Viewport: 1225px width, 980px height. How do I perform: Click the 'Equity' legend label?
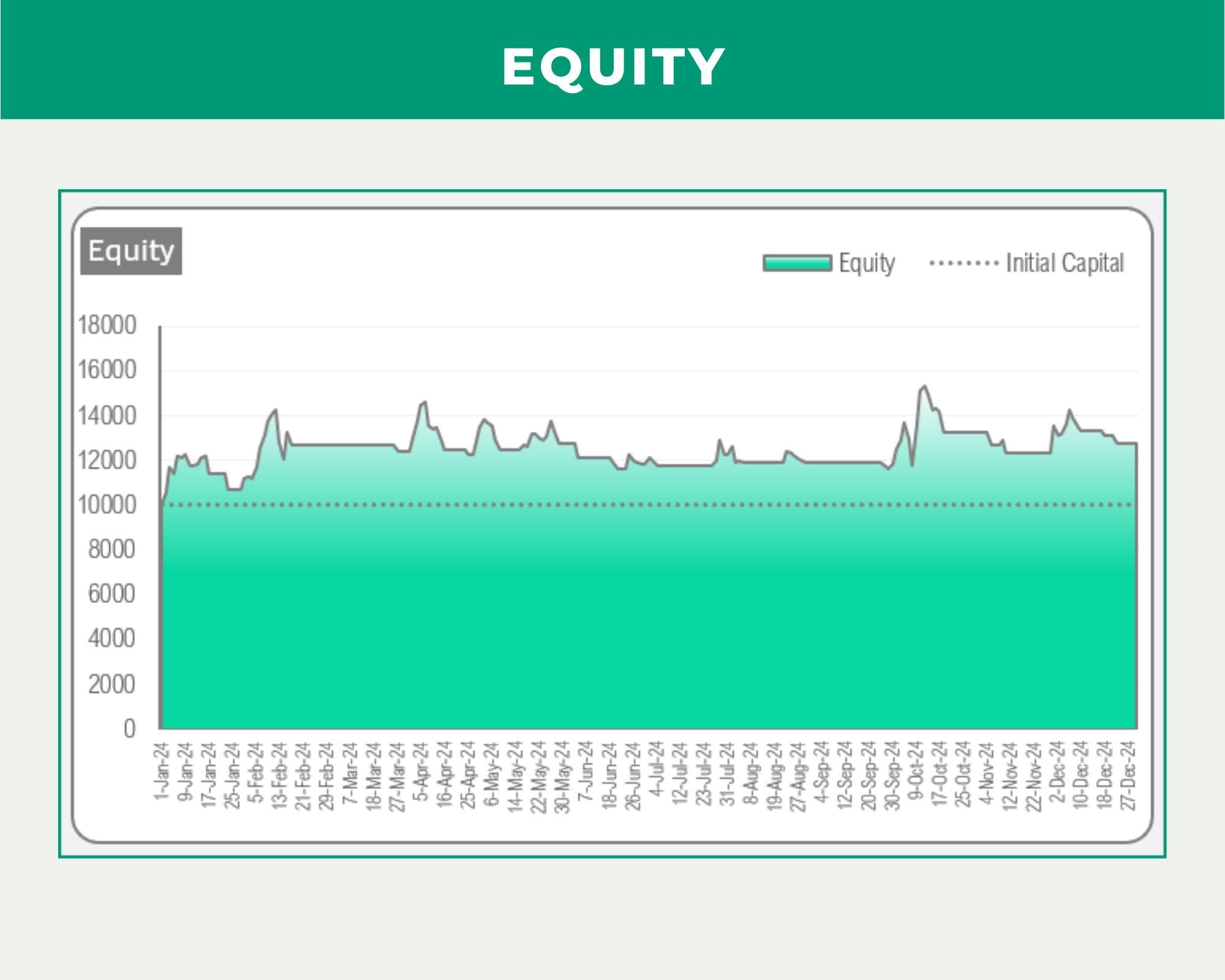pyautogui.click(x=867, y=263)
